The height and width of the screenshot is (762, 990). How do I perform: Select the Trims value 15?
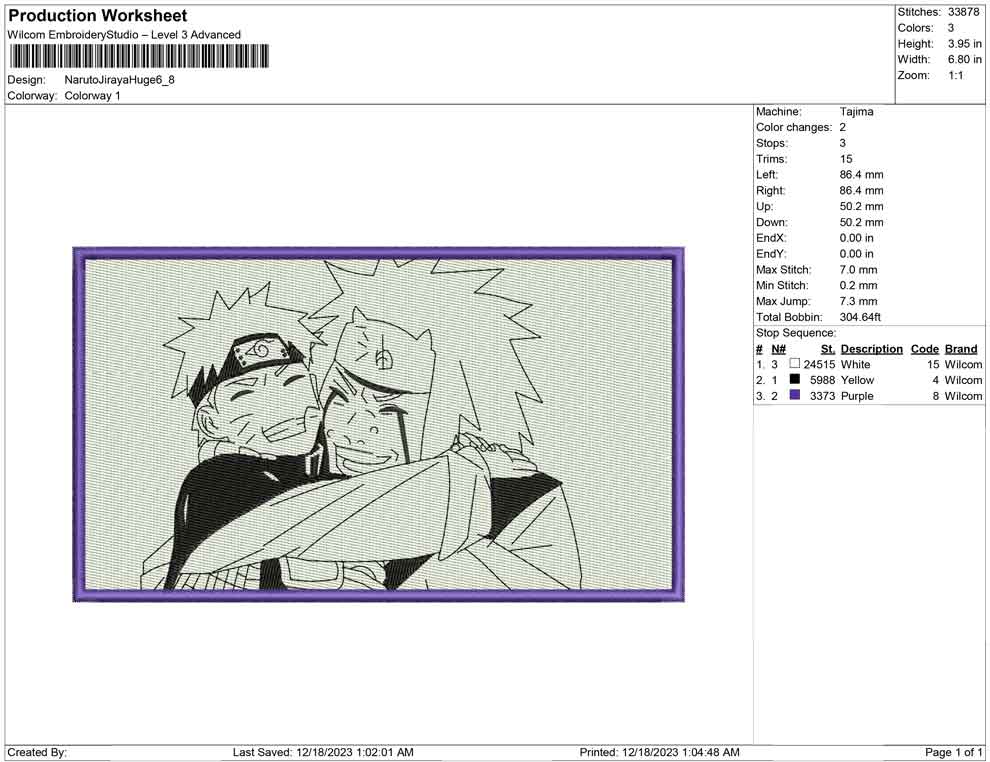coord(845,159)
